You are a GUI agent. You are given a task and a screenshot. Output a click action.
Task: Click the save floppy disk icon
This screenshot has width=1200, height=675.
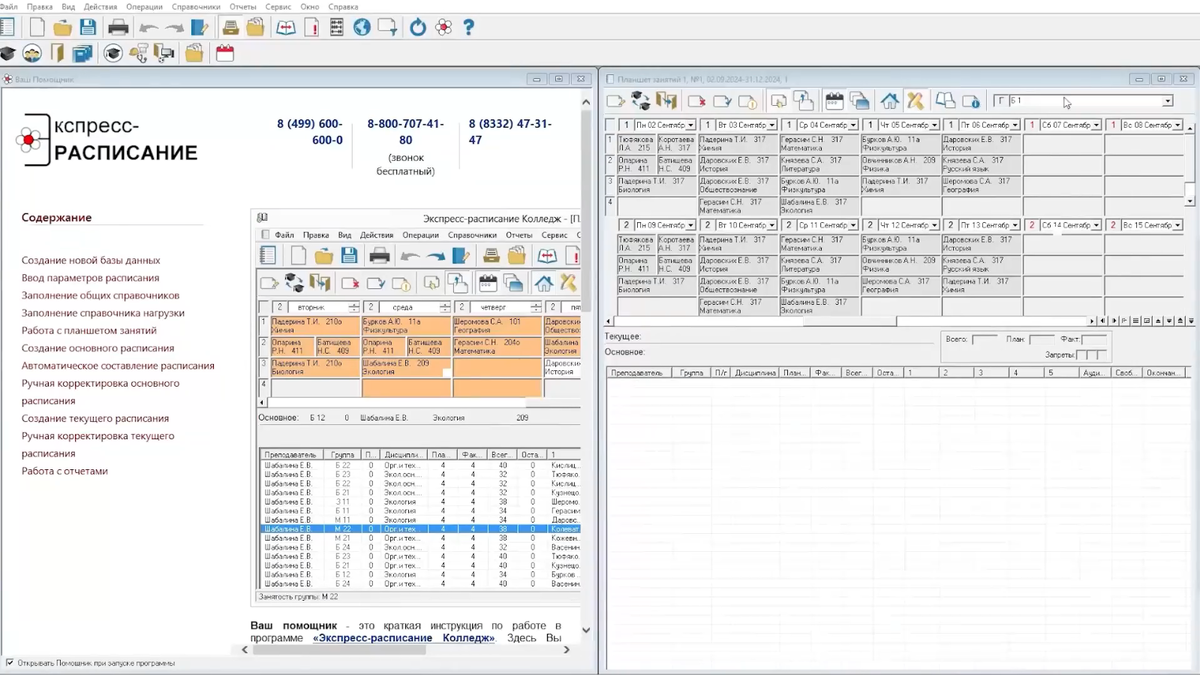click(88, 28)
